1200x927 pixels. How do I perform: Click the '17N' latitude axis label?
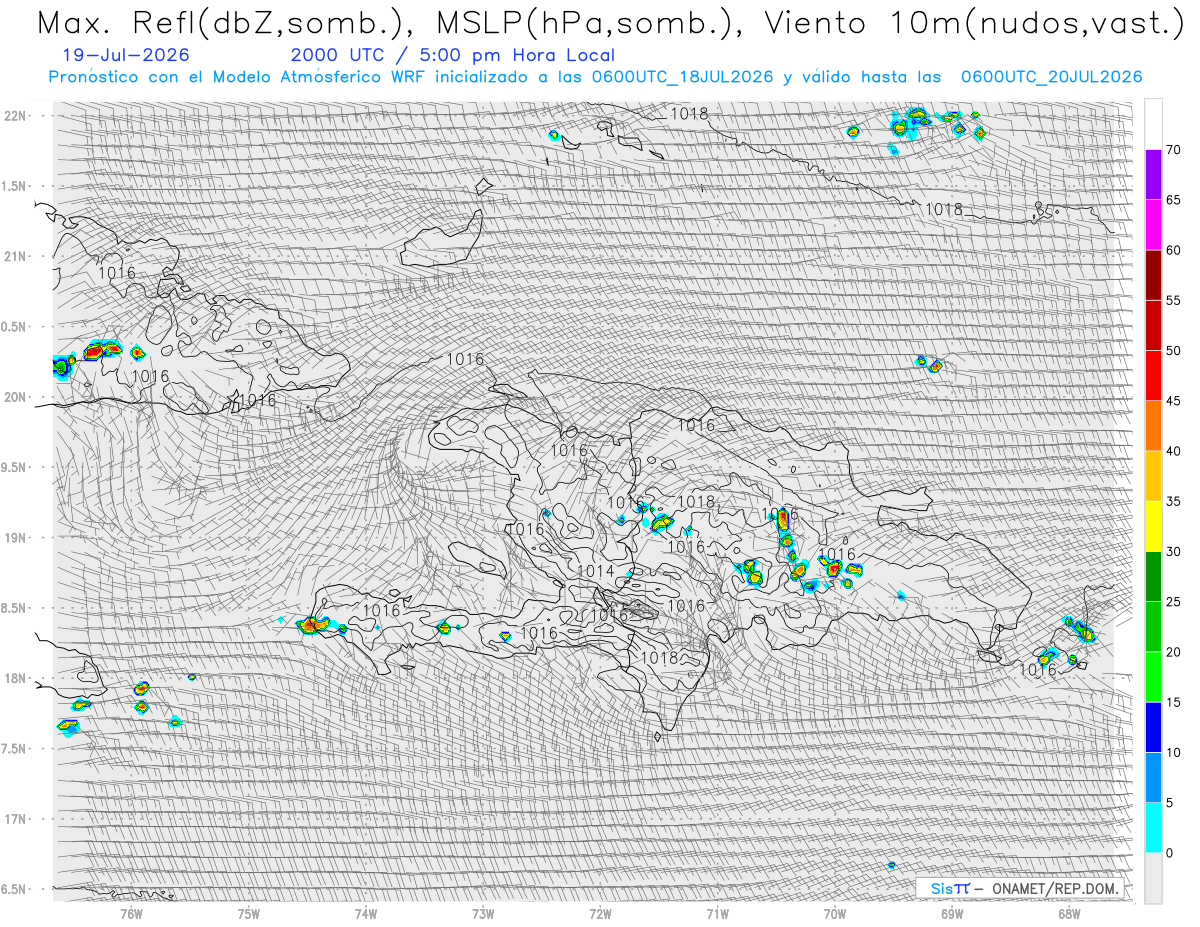[15, 820]
